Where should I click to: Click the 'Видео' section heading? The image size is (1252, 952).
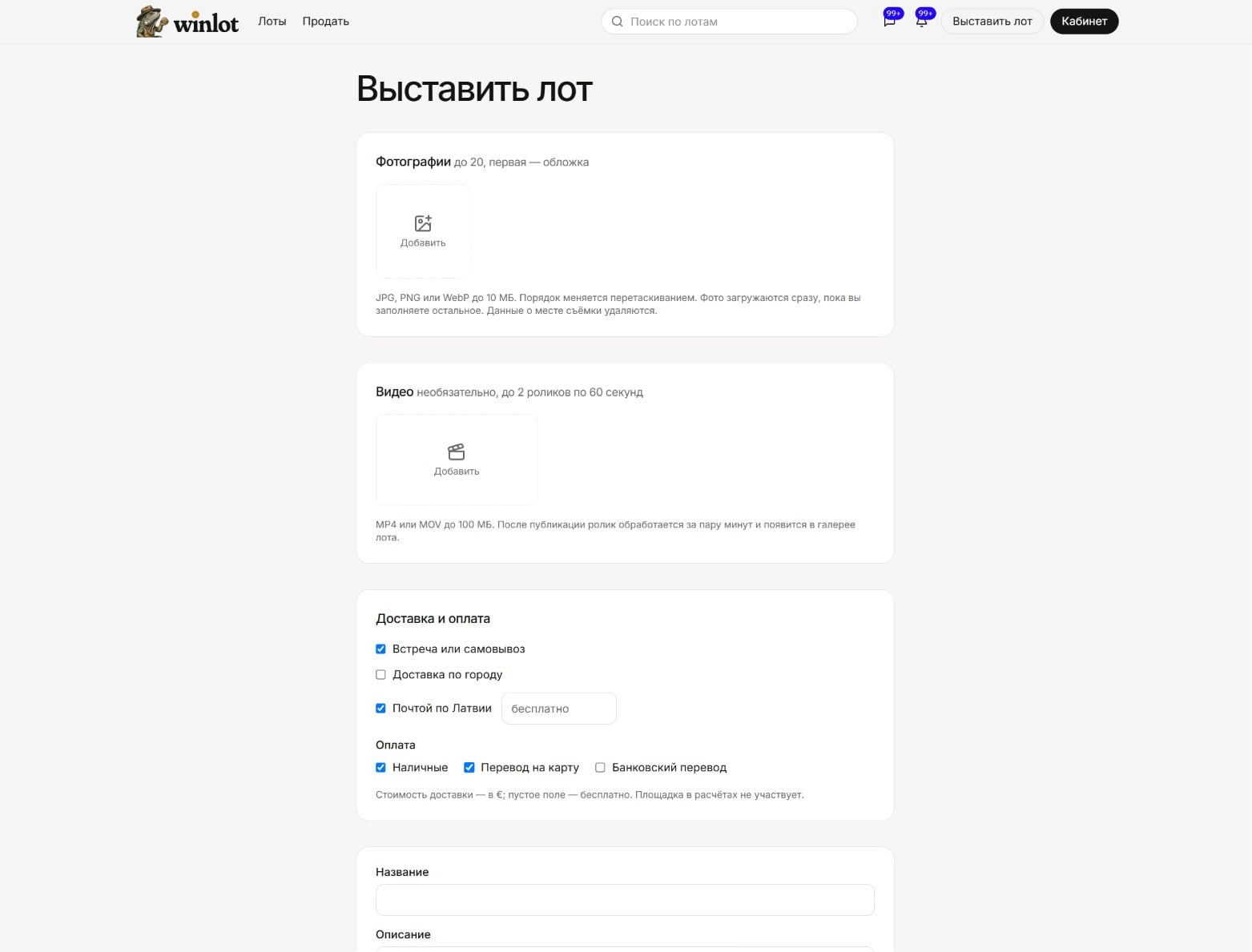point(395,392)
